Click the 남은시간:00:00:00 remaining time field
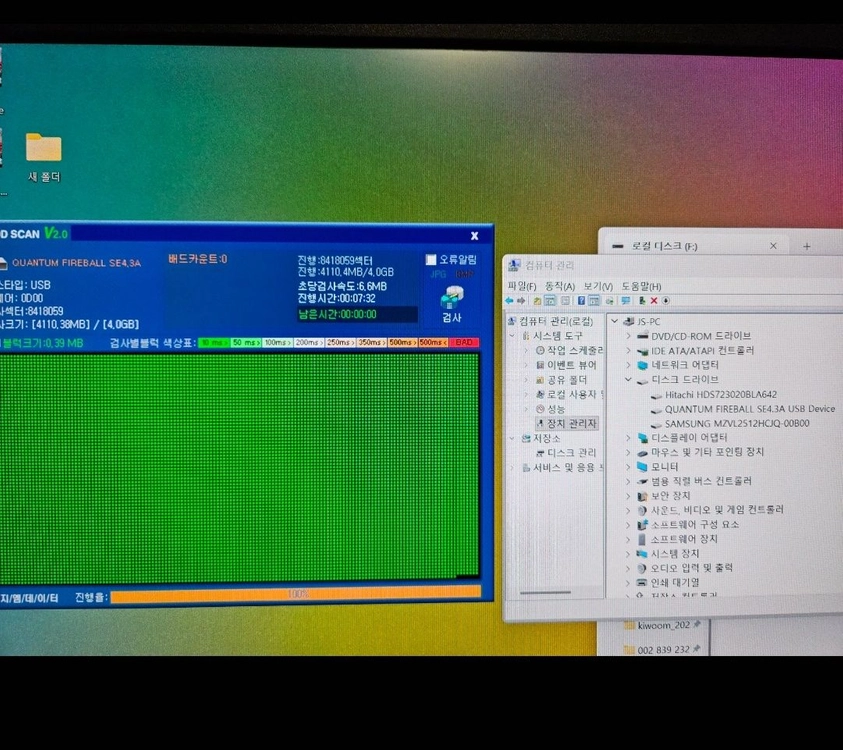The width and height of the screenshot is (843, 750). coord(357,314)
